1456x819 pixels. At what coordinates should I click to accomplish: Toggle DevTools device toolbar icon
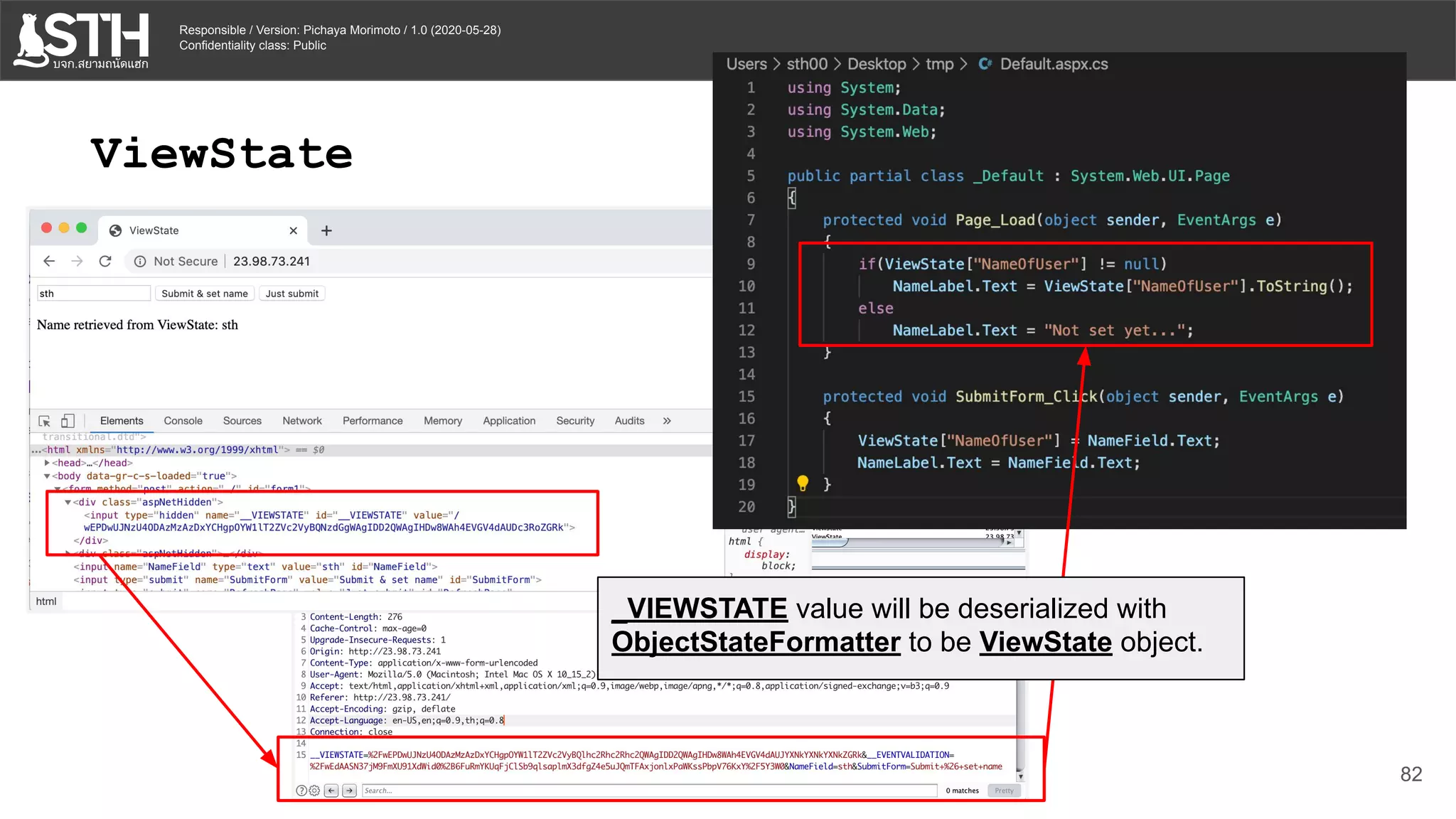click(68, 421)
